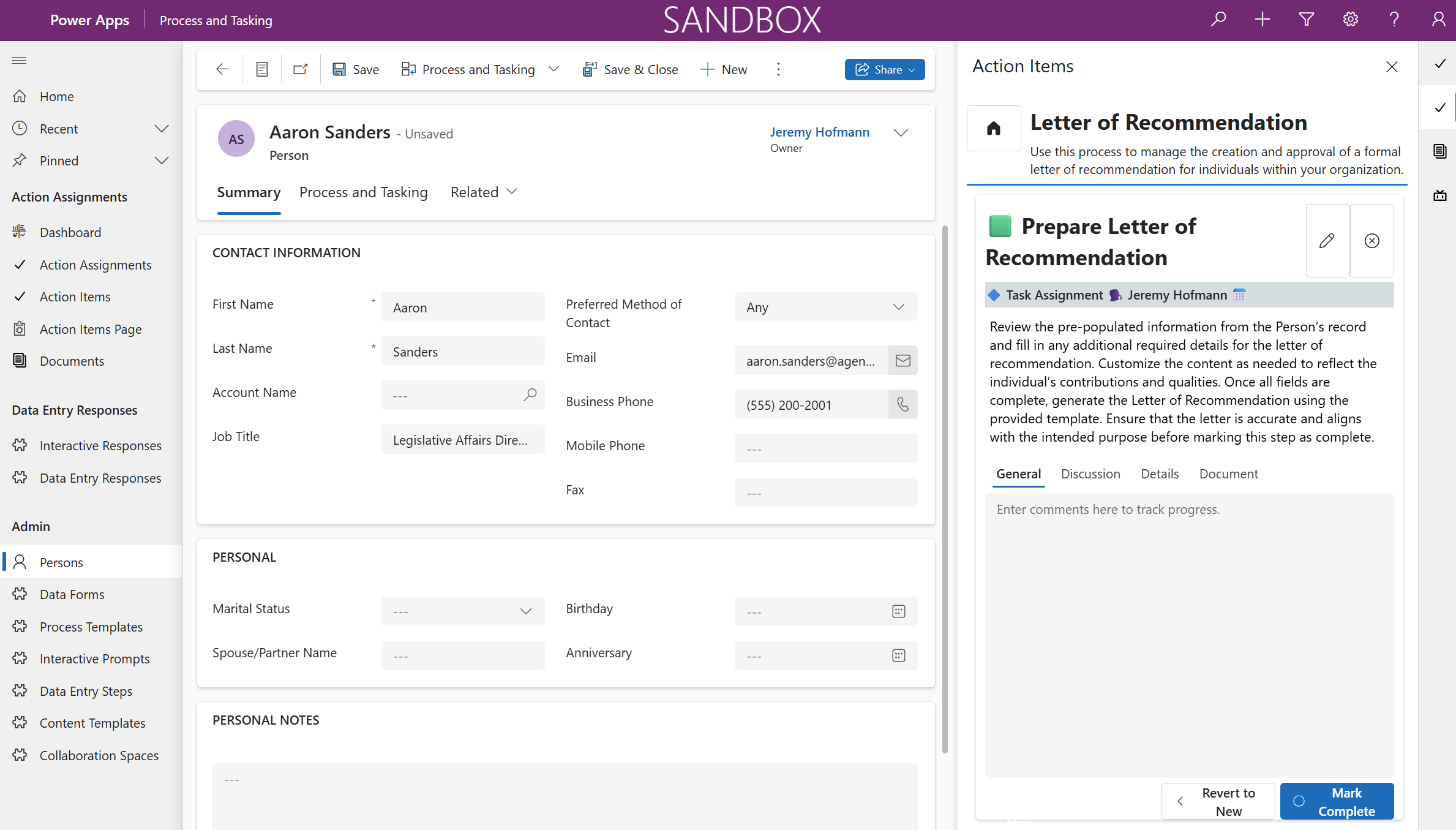Screen dimensions: 1456x830
Task: Open the Jeremy Hofmann owner link
Action: (x=819, y=132)
